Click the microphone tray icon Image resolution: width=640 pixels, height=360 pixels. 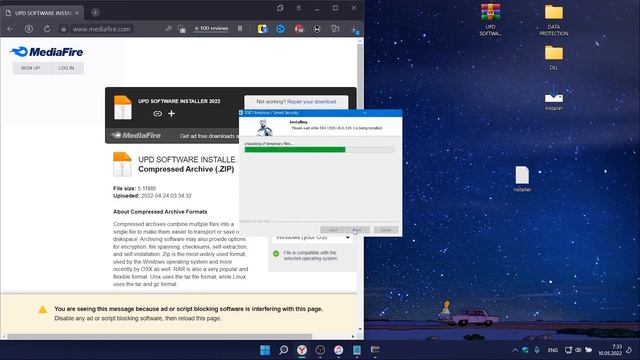coord(537,350)
